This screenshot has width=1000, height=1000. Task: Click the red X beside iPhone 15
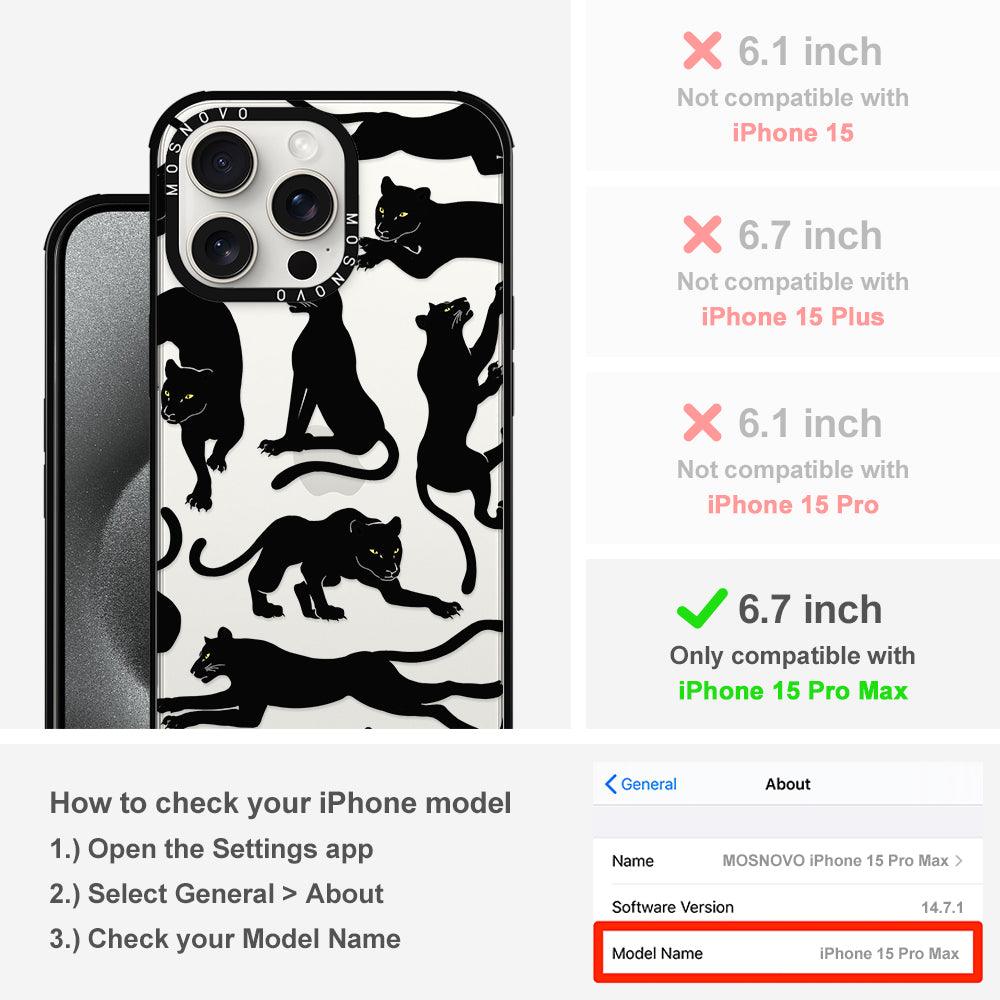(x=702, y=50)
